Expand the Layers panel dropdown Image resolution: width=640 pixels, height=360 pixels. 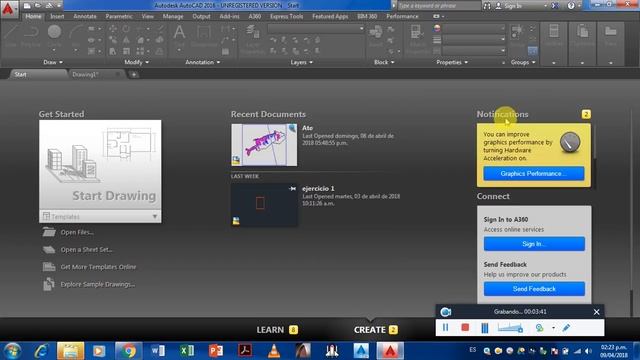click(302, 62)
